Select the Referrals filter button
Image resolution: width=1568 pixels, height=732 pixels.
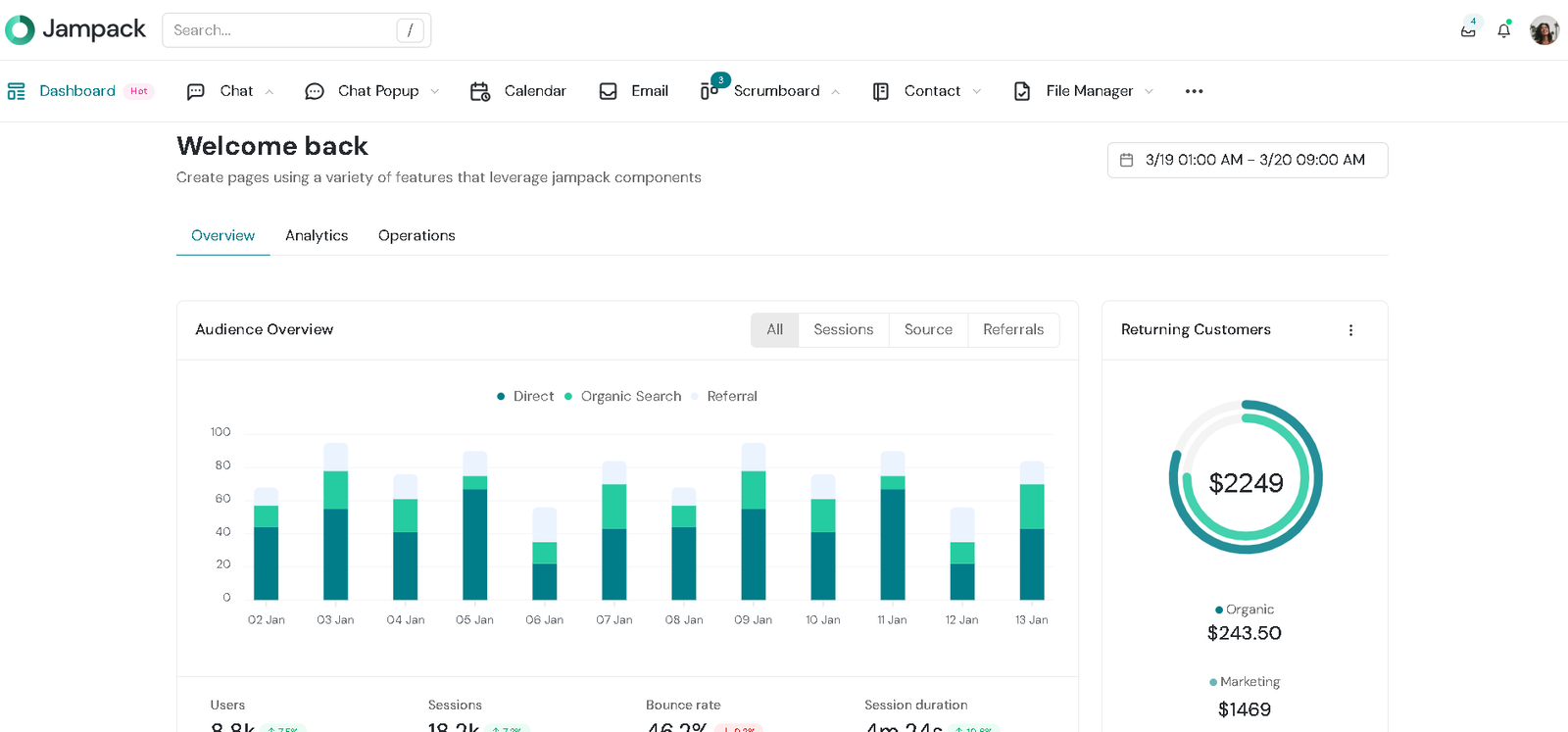(x=1012, y=330)
